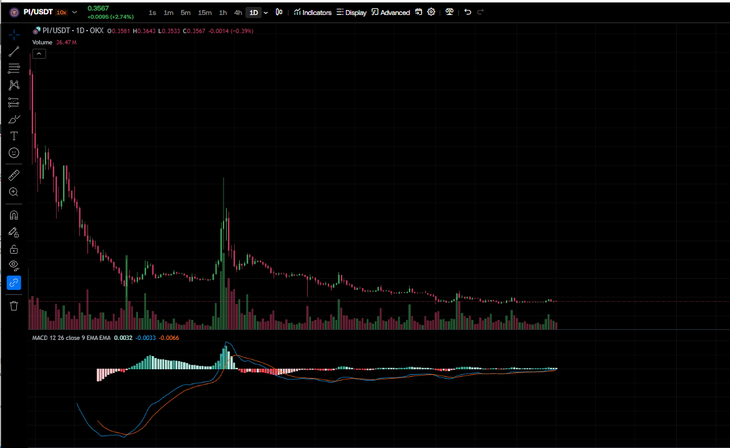Screen dimensions: 730x448
Task: Open the Indicators menu
Action: (x=312, y=13)
